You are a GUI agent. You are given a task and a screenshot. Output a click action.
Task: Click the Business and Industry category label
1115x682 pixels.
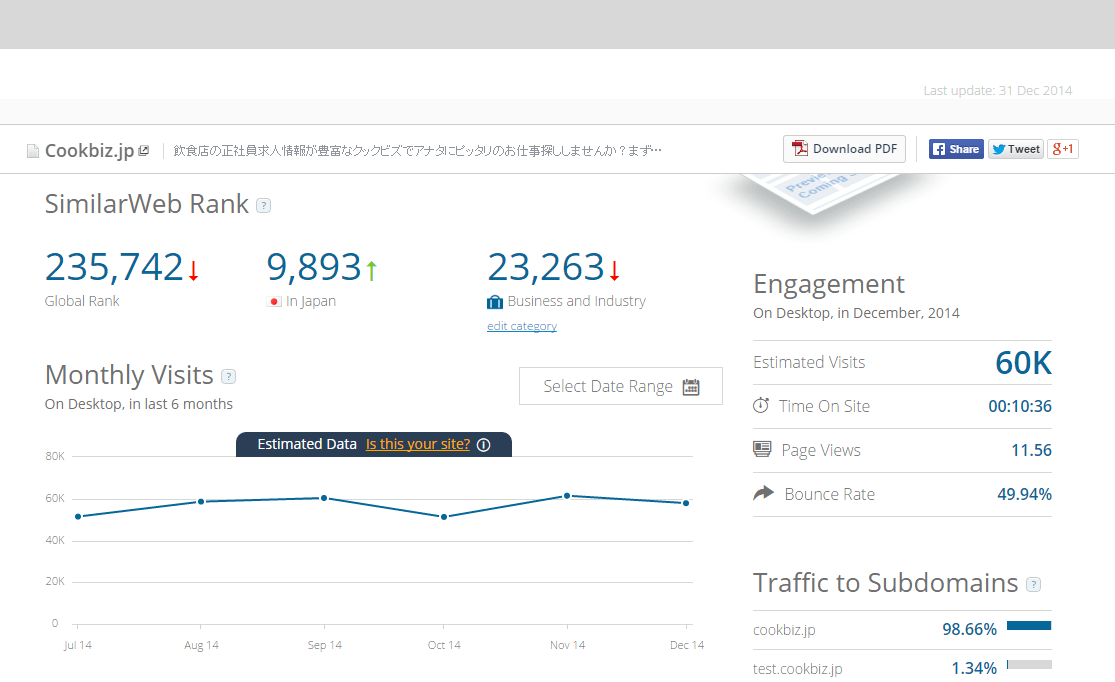[x=577, y=301]
